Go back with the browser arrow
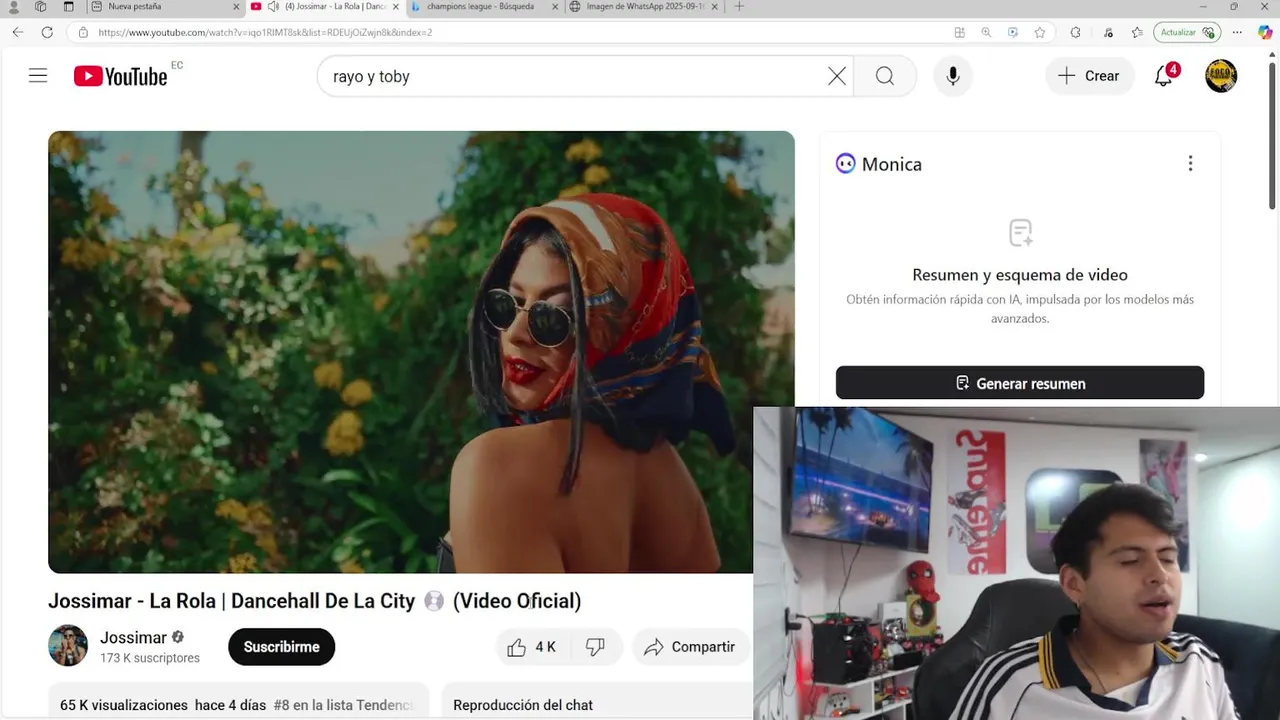1280x720 pixels. (17, 32)
